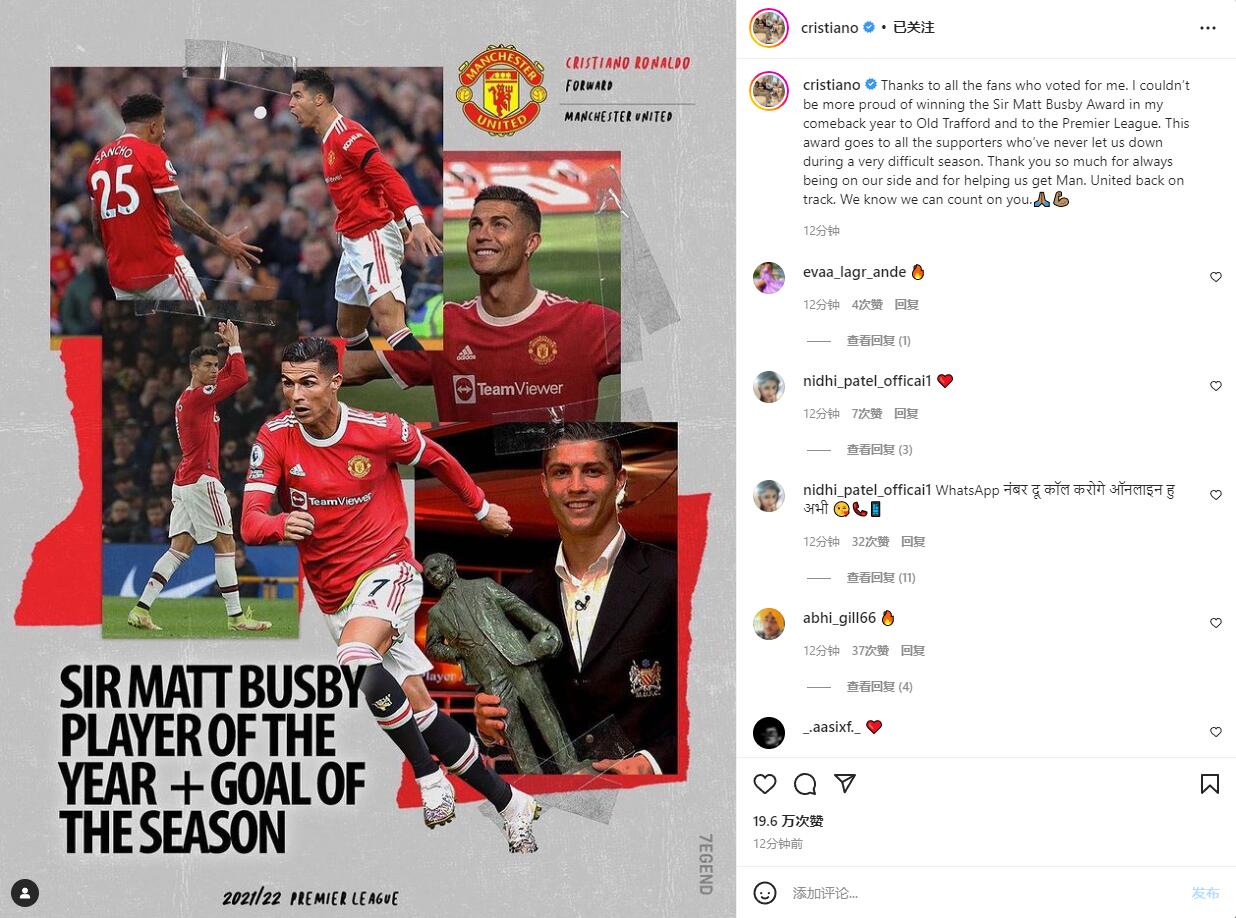The height and width of the screenshot is (918, 1236).
Task: Like _.aasixf._'s heart comment
Action: point(1216,732)
